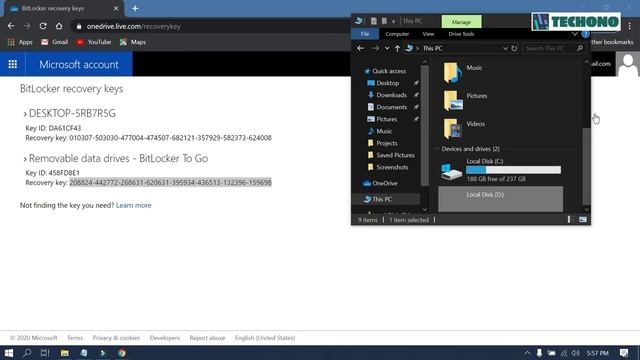The image size is (640, 360).
Task: Open the address bar history dropdown
Action: point(505,48)
